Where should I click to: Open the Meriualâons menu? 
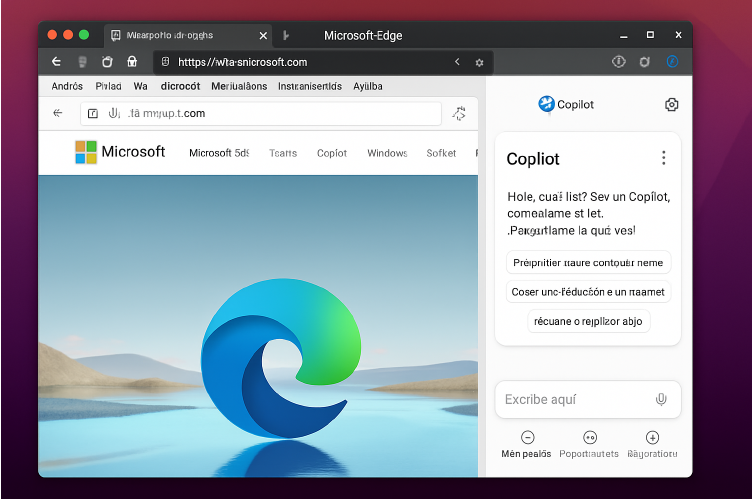click(x=239, y=86)
